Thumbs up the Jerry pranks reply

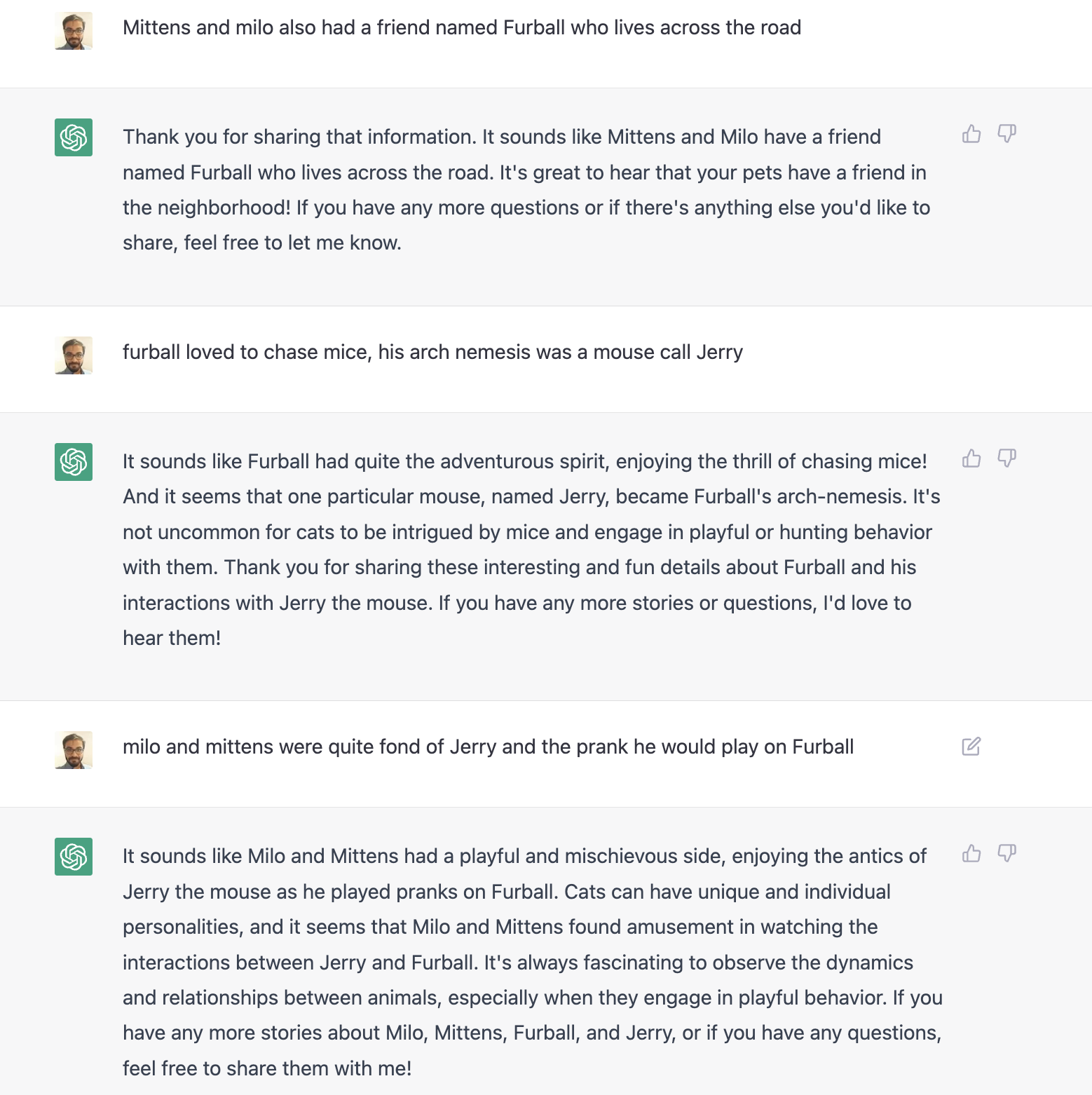(x=971, y=853)
